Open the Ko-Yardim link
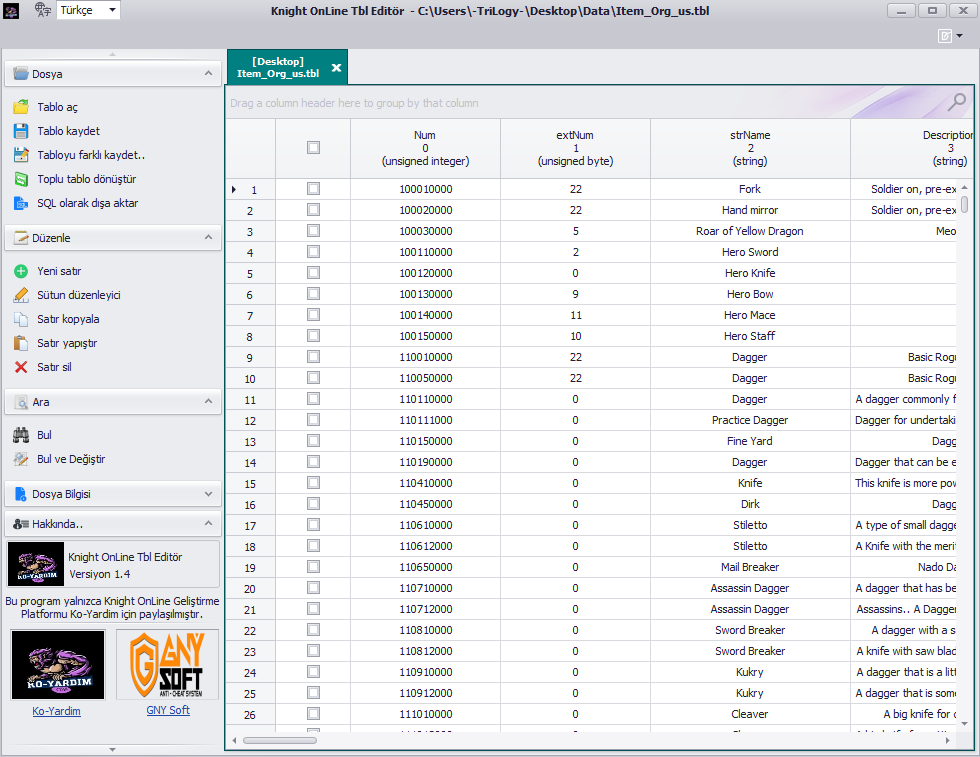 click(x=56, y=711)
